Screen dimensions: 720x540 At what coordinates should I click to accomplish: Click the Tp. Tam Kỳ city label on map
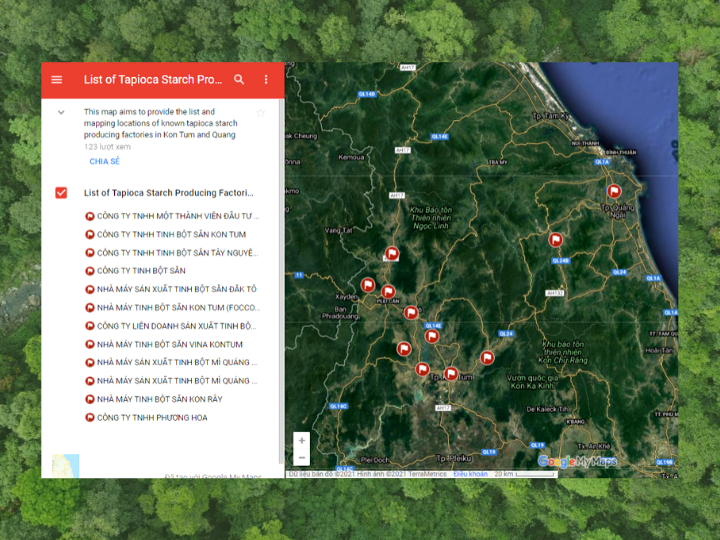[551, 116]
